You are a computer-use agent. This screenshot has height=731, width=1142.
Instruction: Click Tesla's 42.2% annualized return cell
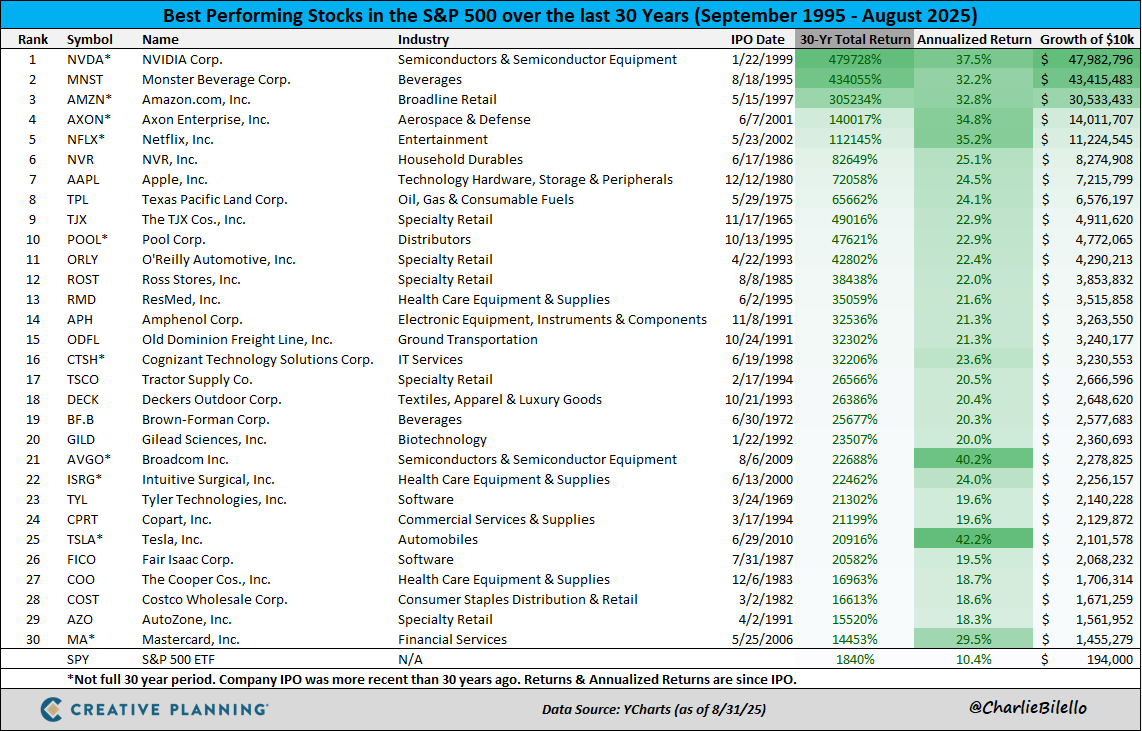click(974, 540)
